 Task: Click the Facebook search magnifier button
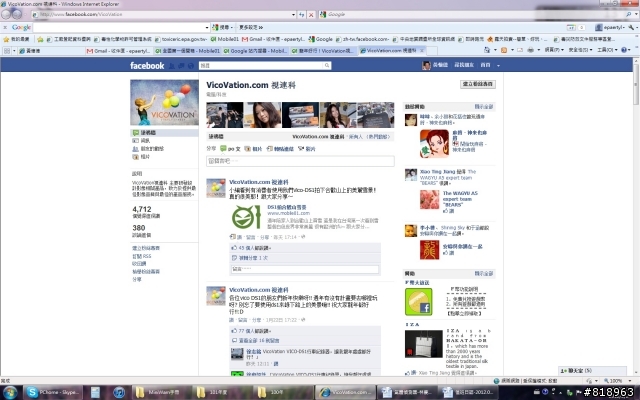(327, 65)
